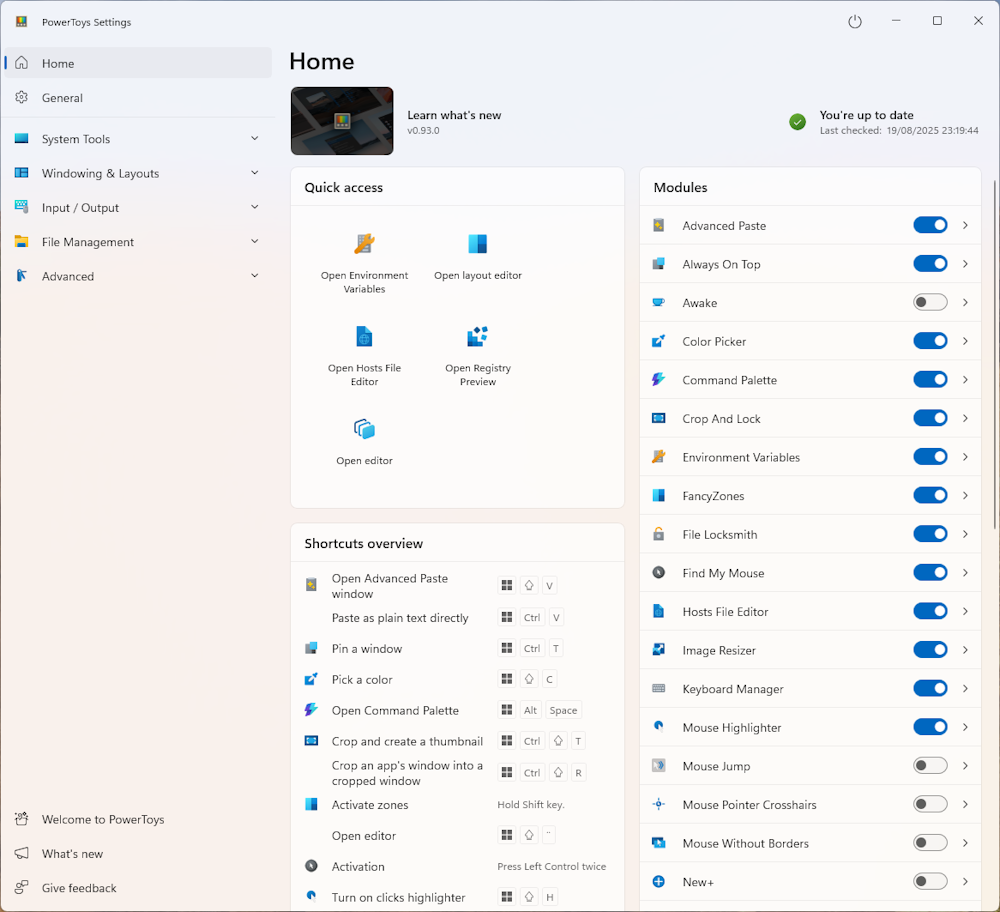Click the PowerToys power icon in title bar
The image size is (1000, 912).
pos(855,22)
